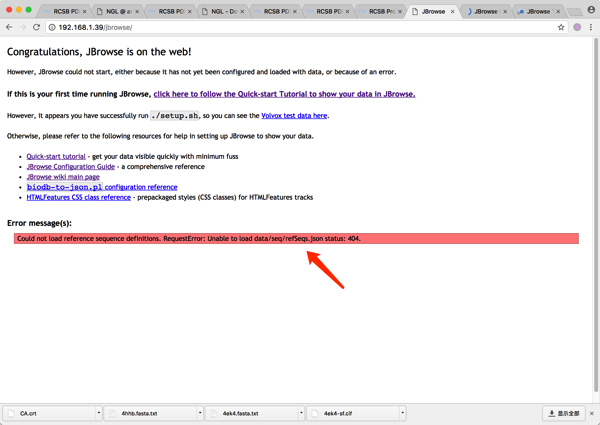
Task: Close the 'NGL - Do' tab
Action: coord(242,11)
